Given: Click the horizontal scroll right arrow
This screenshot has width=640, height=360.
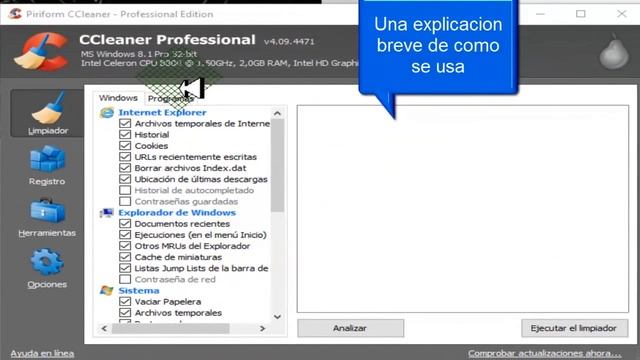Looking at the screenshot, I should coord(262,329).
